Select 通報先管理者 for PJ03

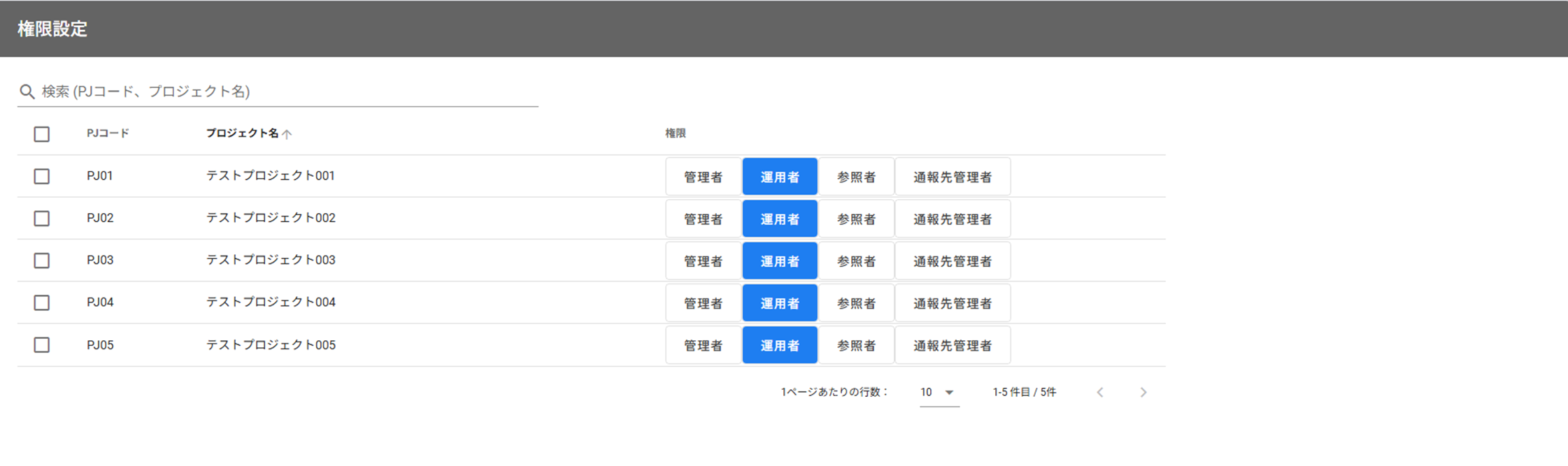pos(952,261)
